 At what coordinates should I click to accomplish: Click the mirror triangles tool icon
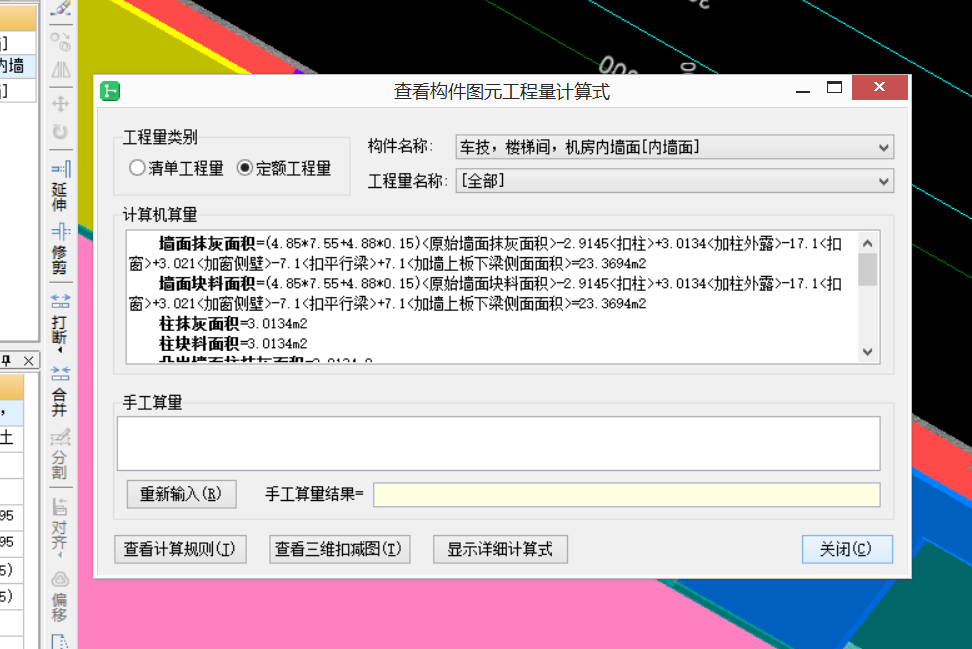tap(60, 70)
